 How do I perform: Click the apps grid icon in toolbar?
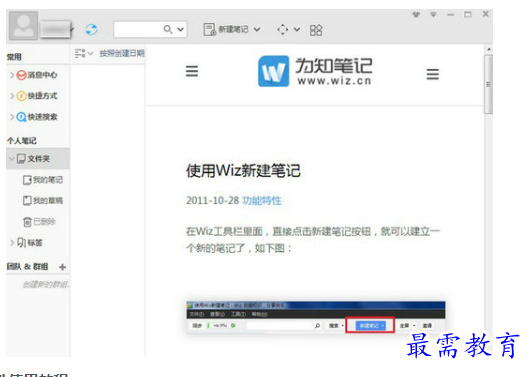(x=316, y=30)
